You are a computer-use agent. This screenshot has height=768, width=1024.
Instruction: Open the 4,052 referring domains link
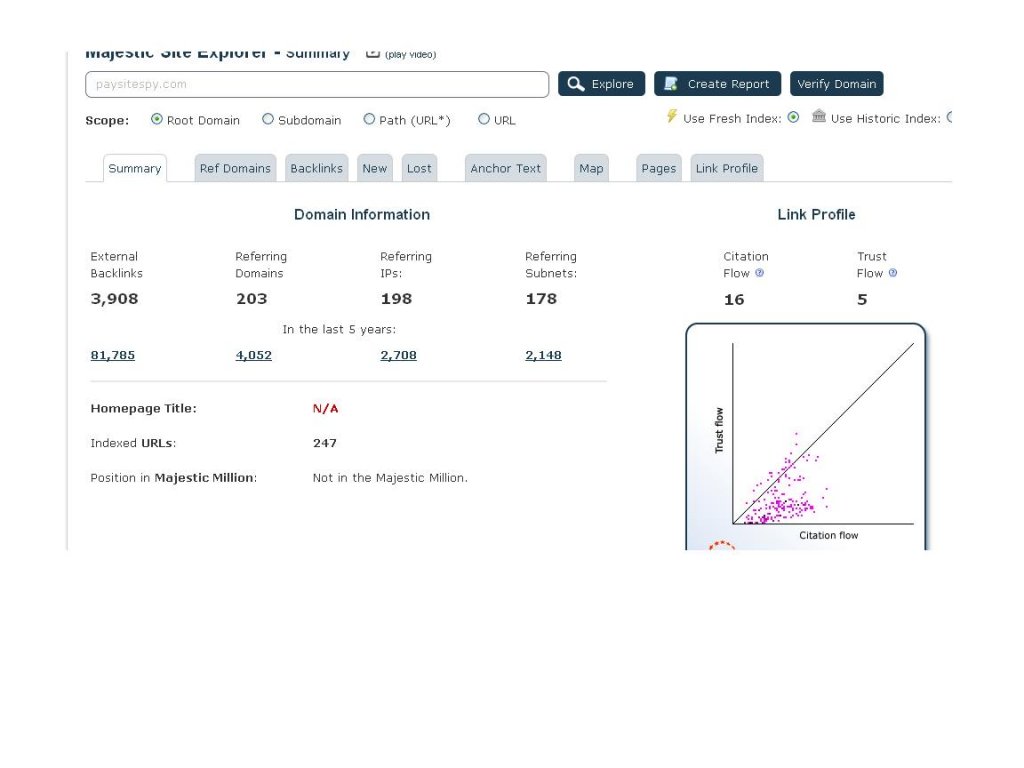click(253, 355)
